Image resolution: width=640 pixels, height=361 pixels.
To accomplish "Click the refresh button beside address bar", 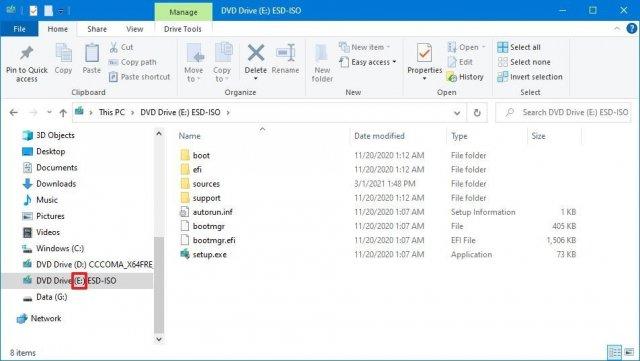I will (477, 112).
